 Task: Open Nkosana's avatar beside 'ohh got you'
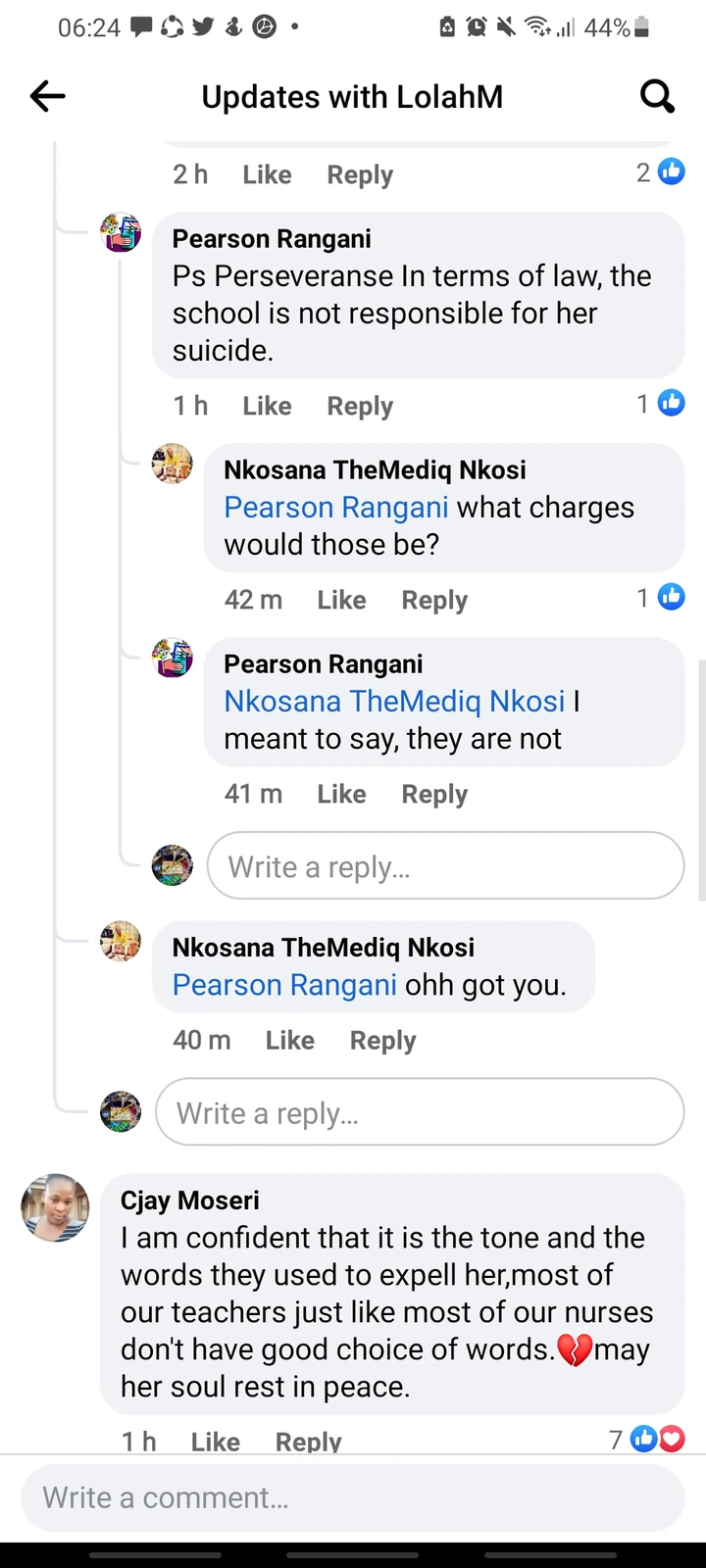click(121, 942)
